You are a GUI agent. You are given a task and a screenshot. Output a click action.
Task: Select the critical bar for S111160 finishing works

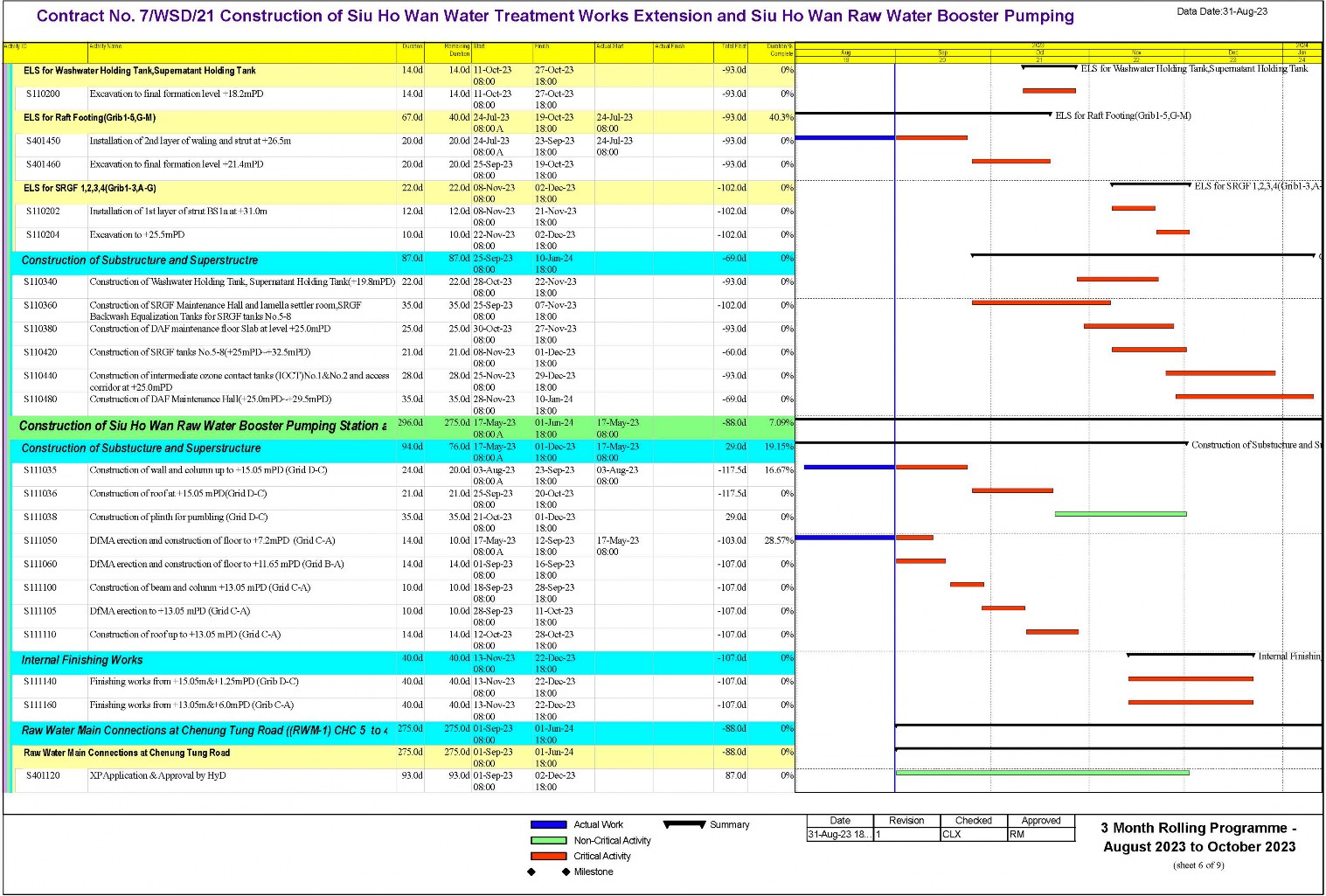(1191, 702)
